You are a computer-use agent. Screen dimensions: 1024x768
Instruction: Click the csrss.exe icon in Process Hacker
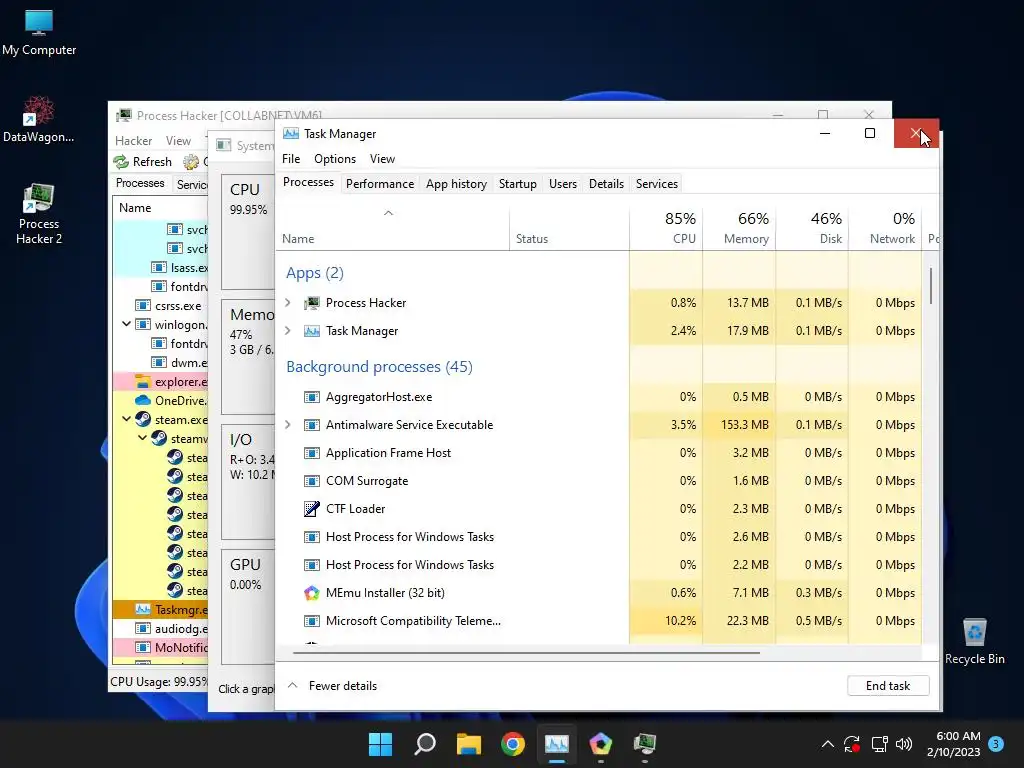(x=142, y=306)
